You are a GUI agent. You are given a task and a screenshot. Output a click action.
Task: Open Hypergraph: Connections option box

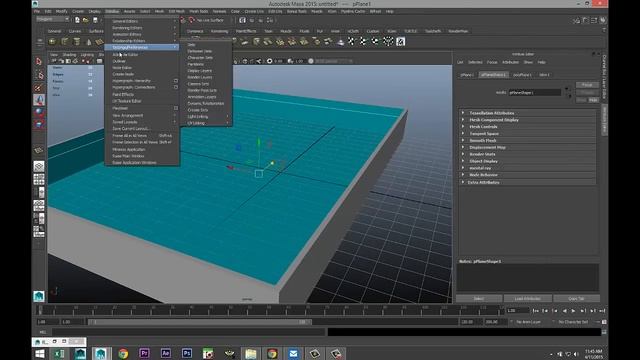click(176, 87)
